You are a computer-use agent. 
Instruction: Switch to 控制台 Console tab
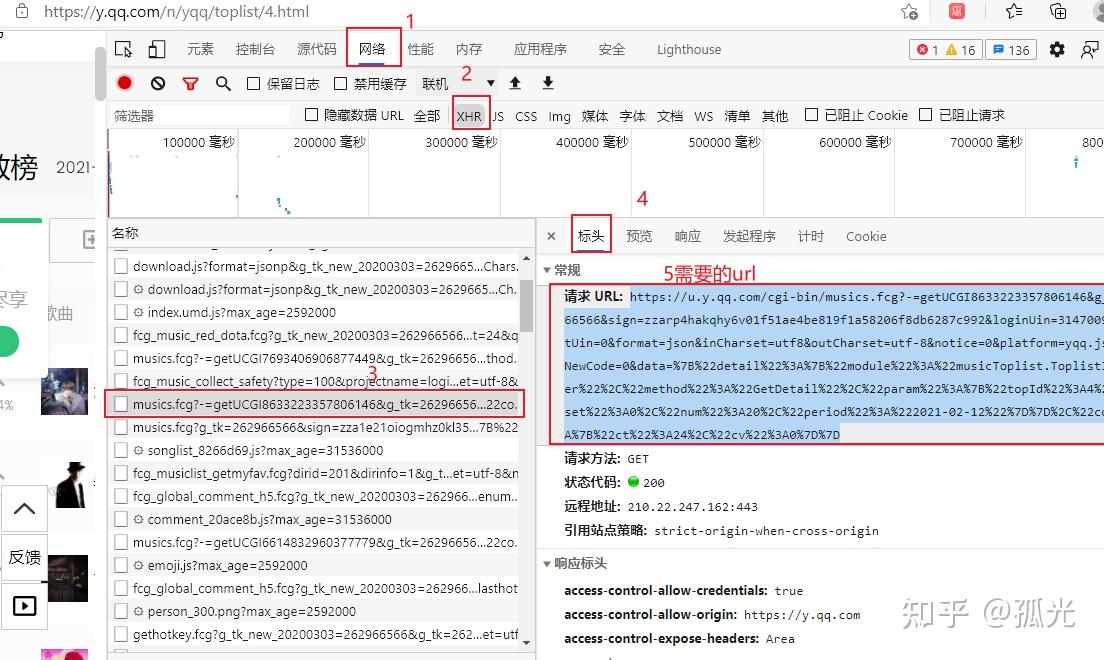point(255,49)
